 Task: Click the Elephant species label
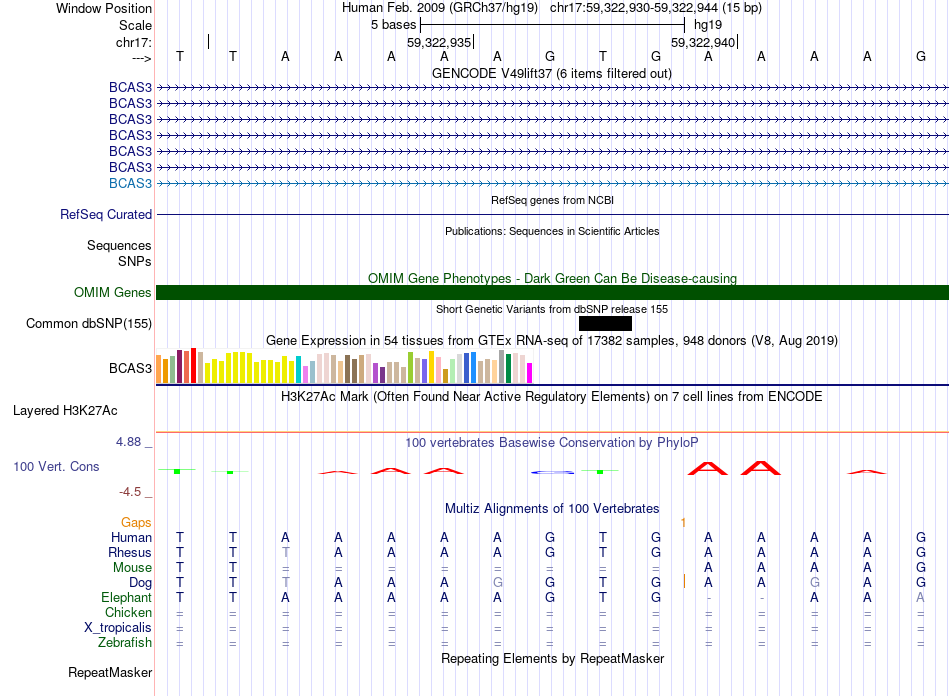coord(126,597)
